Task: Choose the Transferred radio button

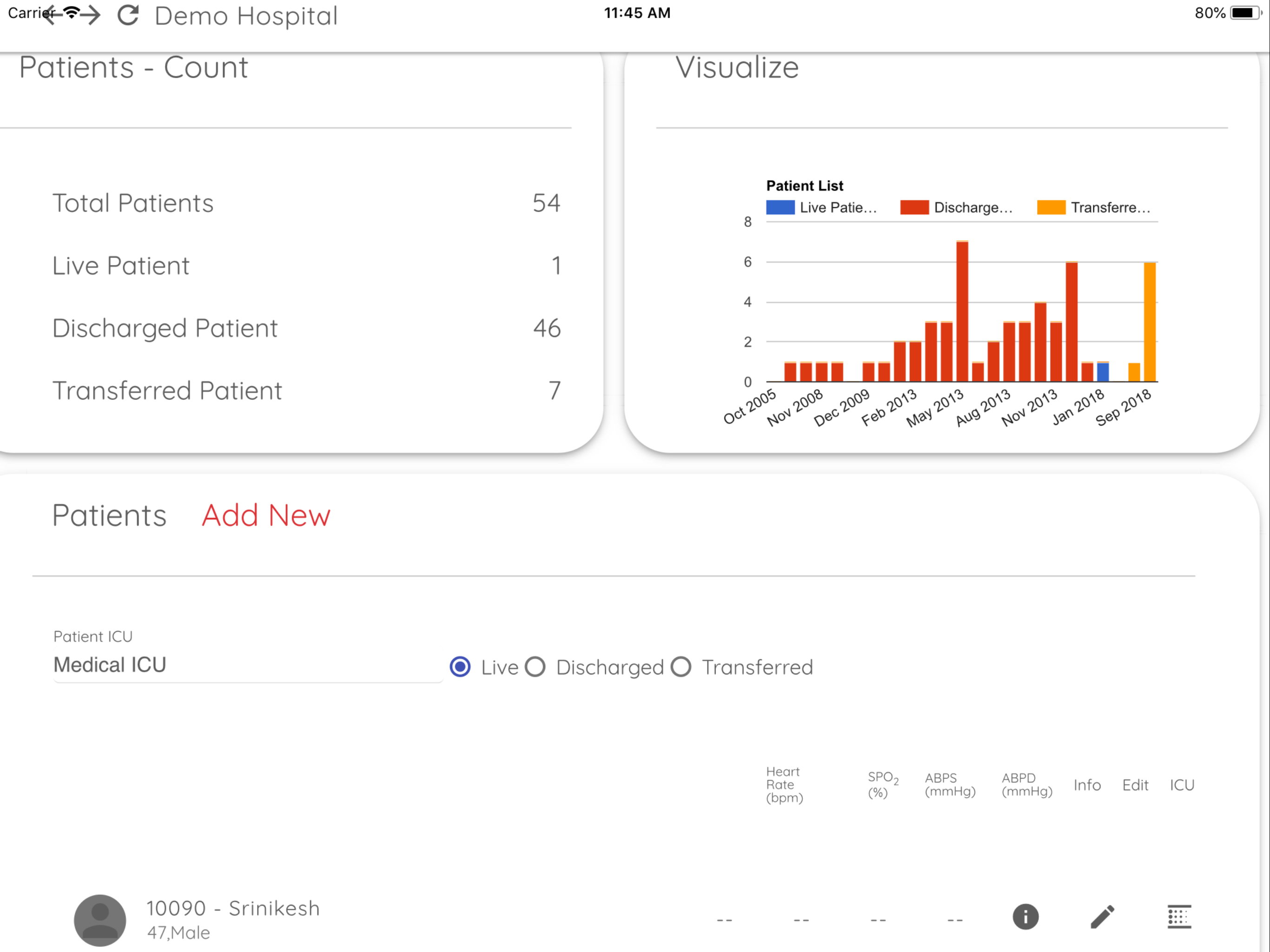Action: pos(681,667)
